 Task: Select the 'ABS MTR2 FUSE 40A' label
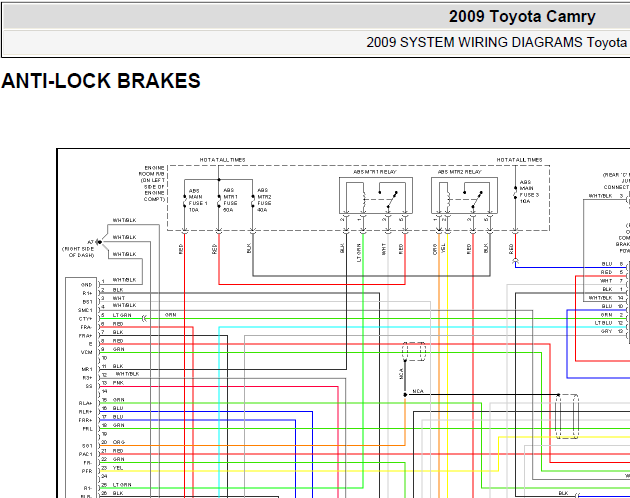[264, 200]
